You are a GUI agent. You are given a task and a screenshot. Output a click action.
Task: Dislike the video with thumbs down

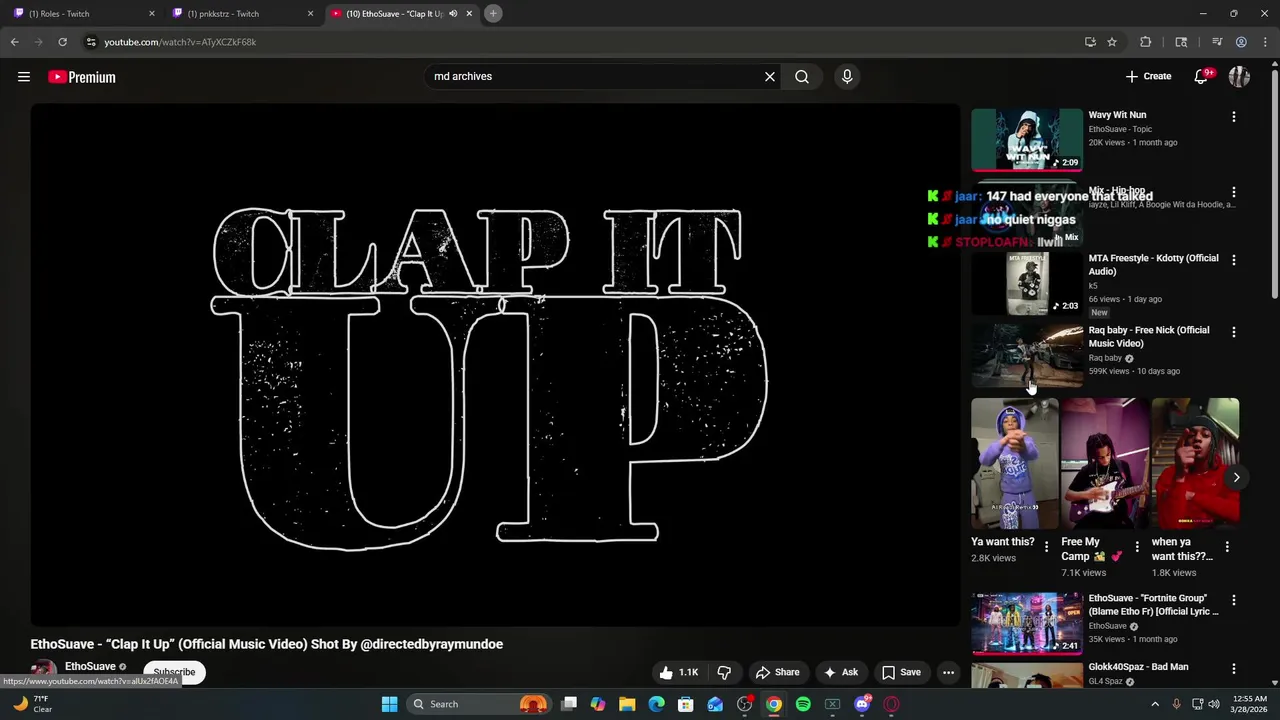[725, 672]
